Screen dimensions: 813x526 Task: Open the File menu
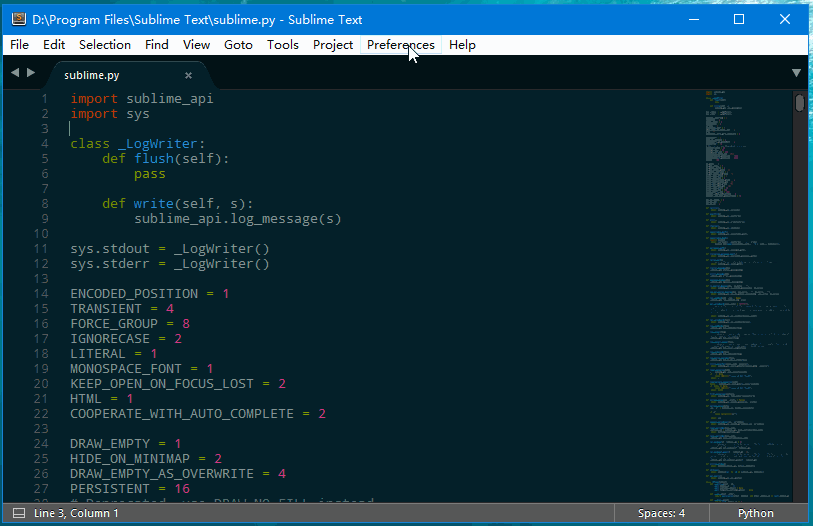coord(19,45)
